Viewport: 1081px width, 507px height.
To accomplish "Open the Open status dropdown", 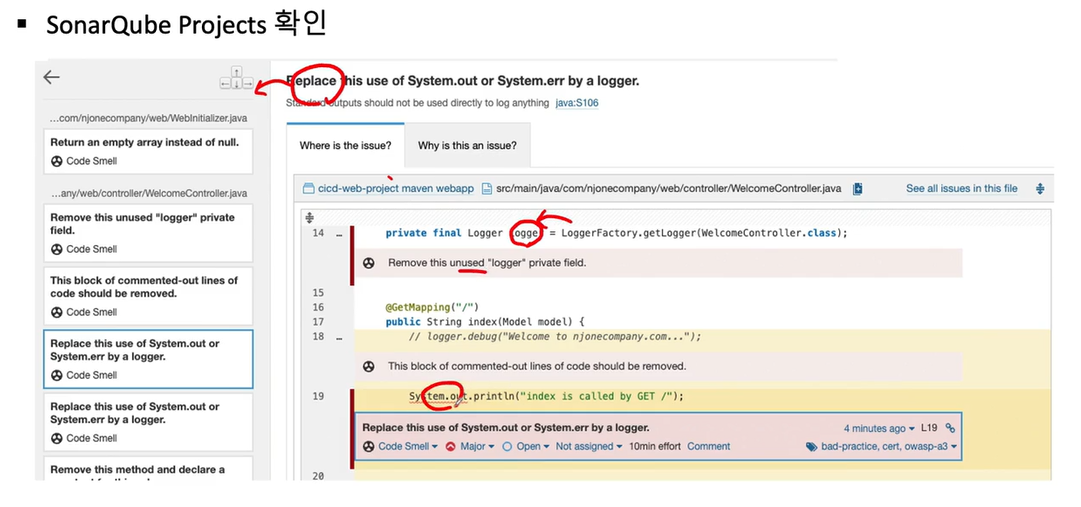I will click(x=525, y=446).
